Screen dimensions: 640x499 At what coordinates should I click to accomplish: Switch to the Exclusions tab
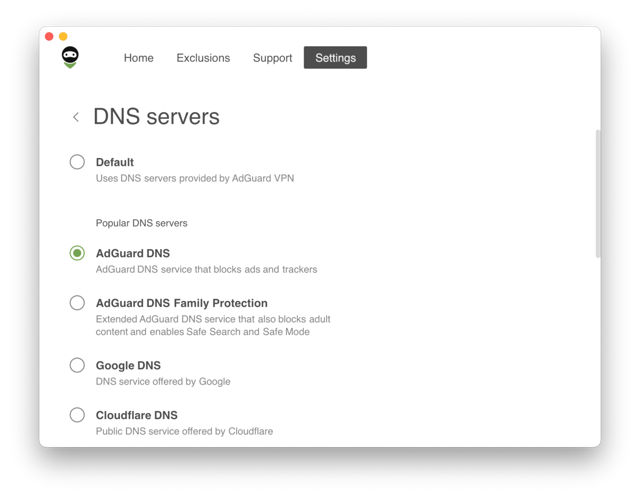coord(203,58)
